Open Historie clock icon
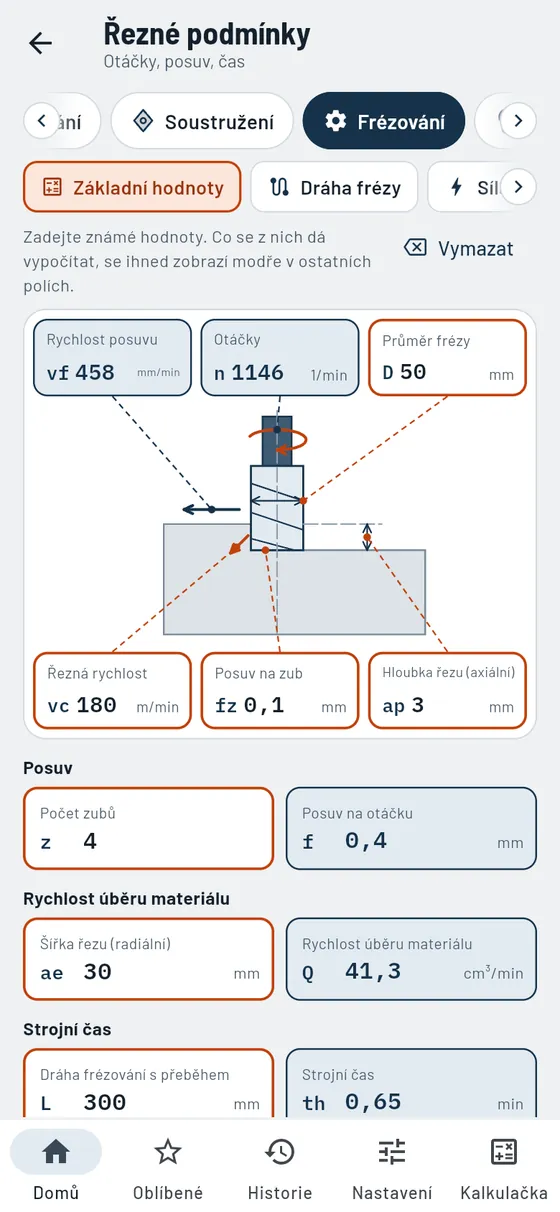The image size is (560, 1212). (x=280, y=1152)
